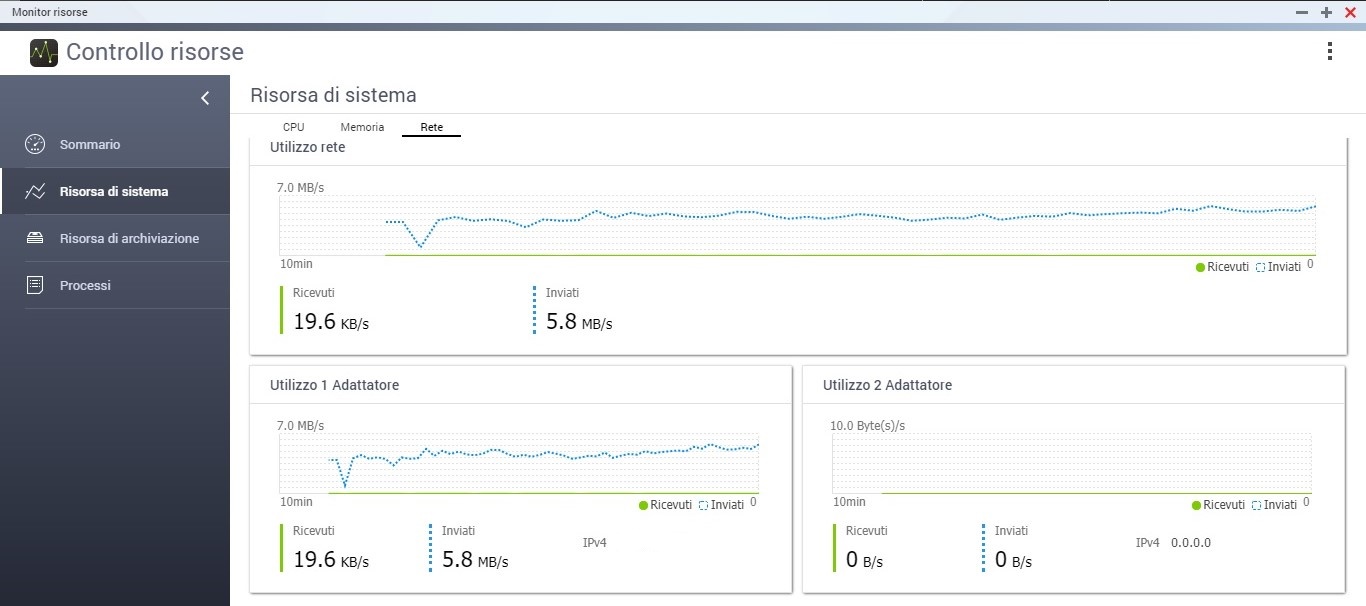Viewport: 1366px width, 606px height.
Task: Select Risorsa di archiviazione in sidebar
Action: pyautogui.click(x=129, y=238)
